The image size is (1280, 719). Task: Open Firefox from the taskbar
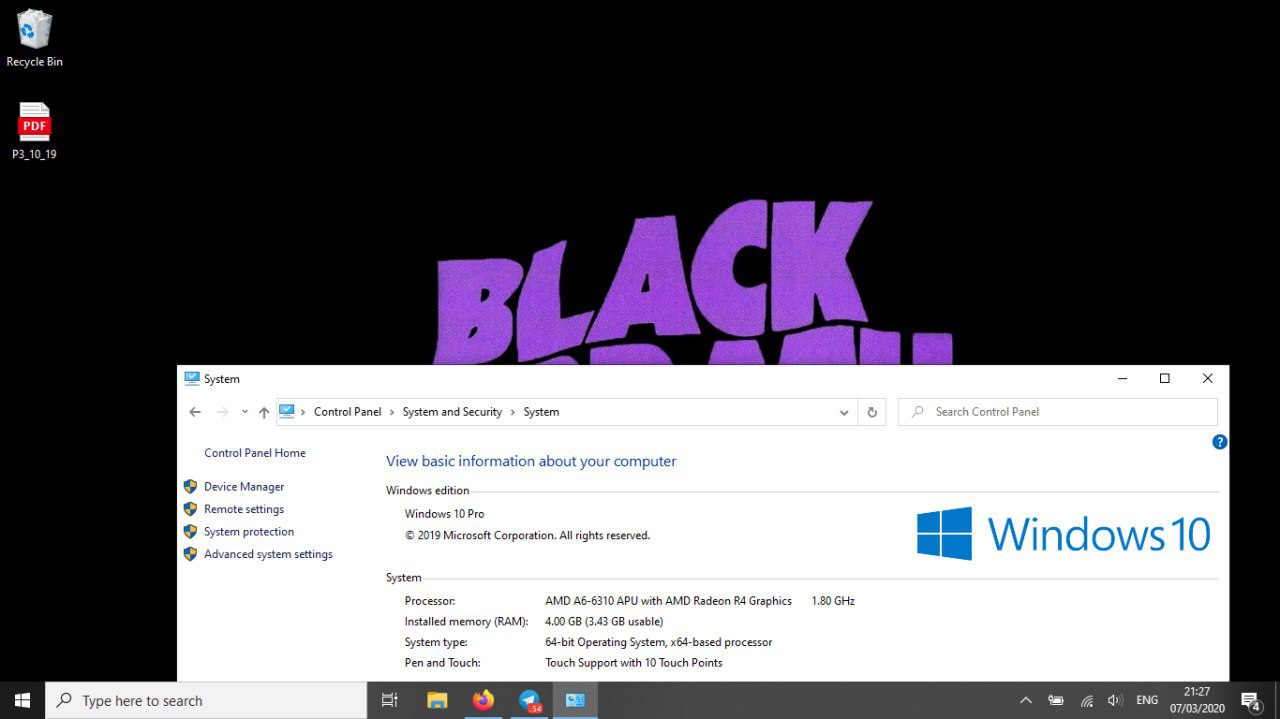click(x=483, y=700)
